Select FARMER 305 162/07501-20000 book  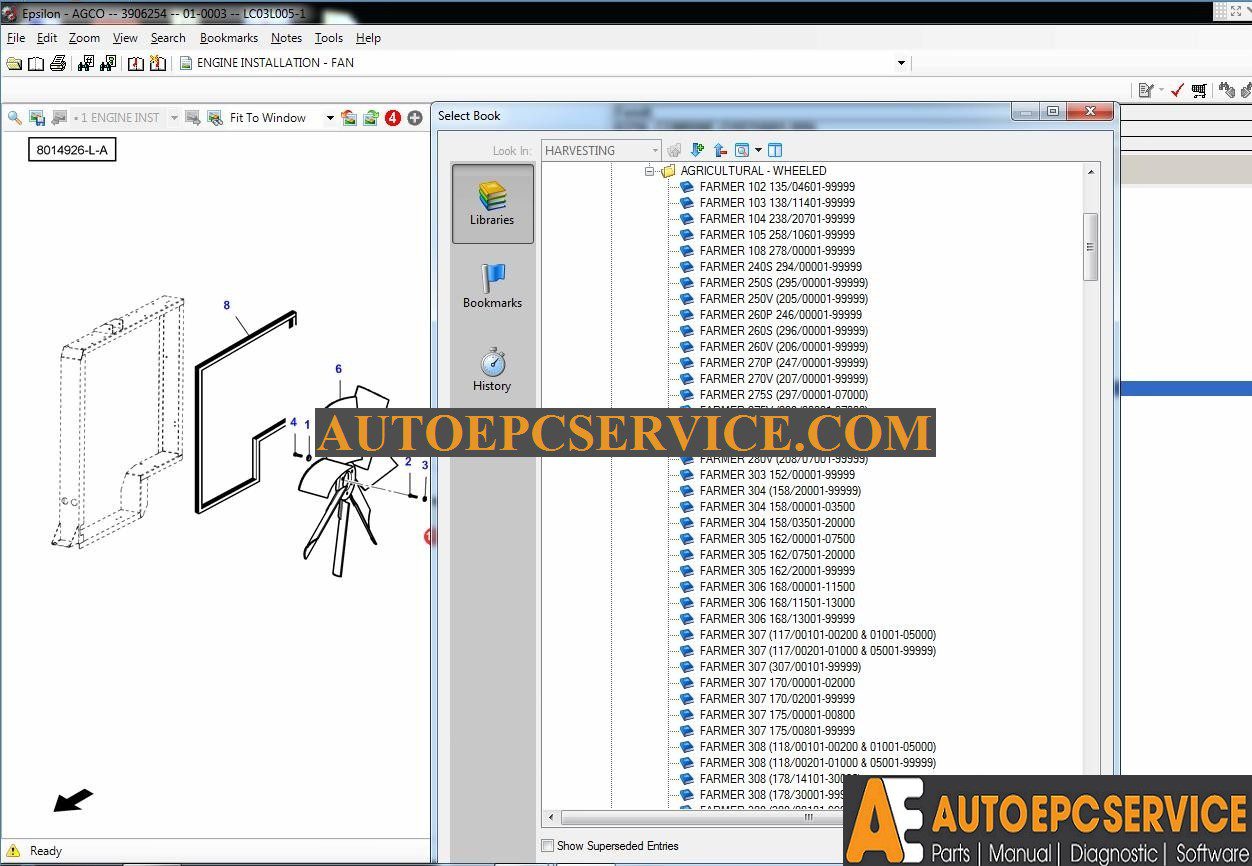[777, 555]
